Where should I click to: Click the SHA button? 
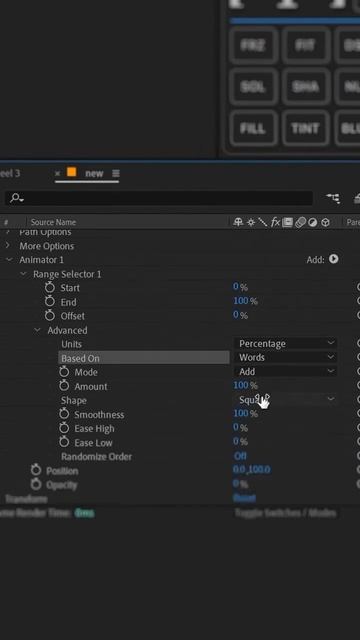point(305,87)
